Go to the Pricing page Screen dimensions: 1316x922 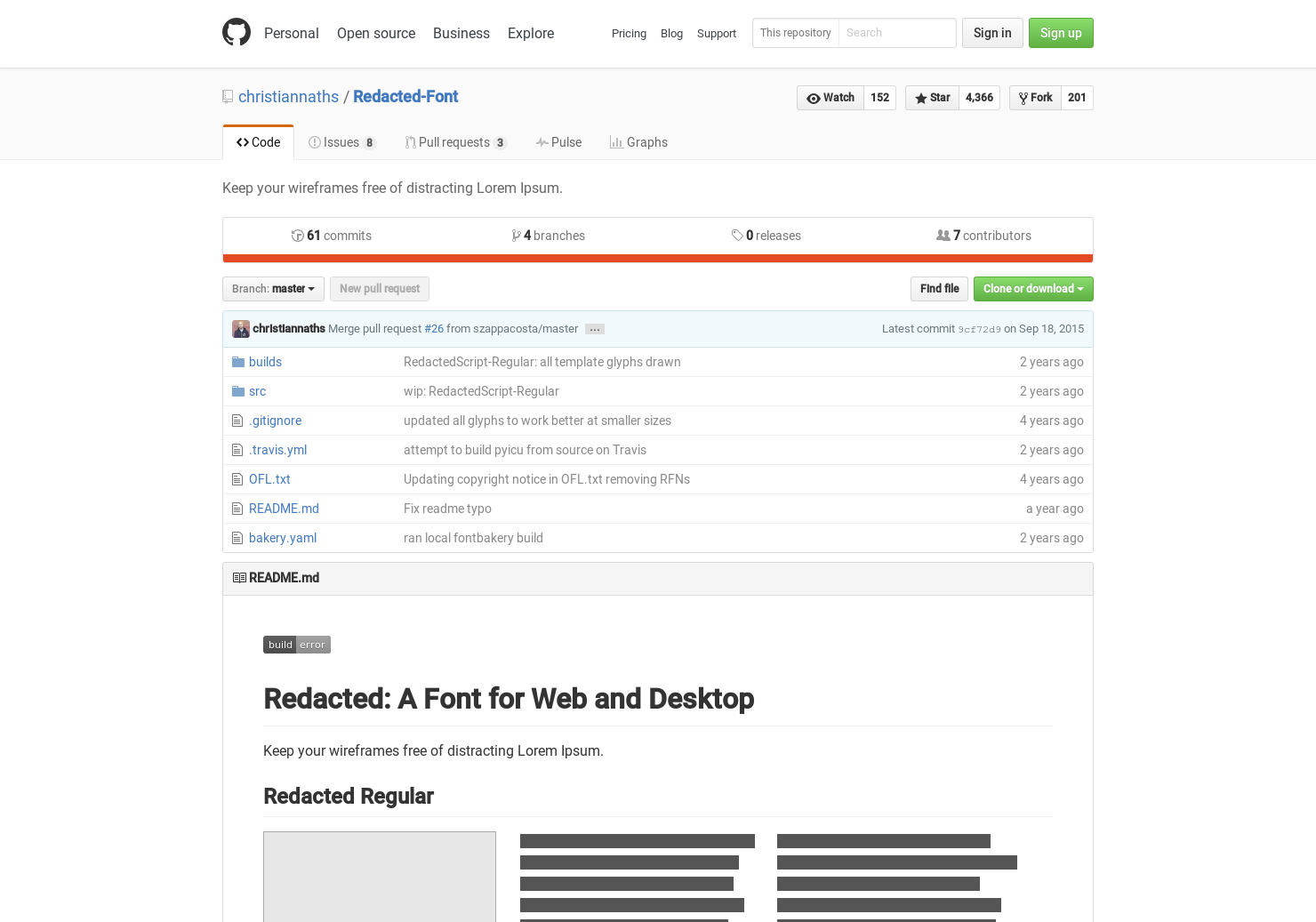tap(629, 34)
